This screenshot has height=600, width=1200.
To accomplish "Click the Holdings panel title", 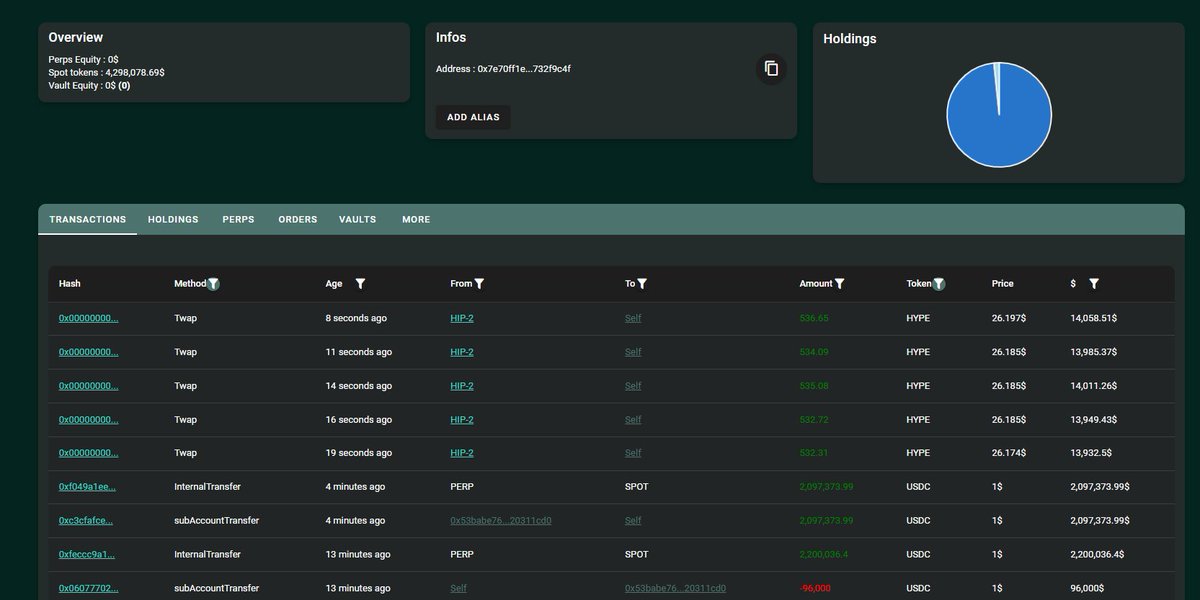I will tap(850, 39).
